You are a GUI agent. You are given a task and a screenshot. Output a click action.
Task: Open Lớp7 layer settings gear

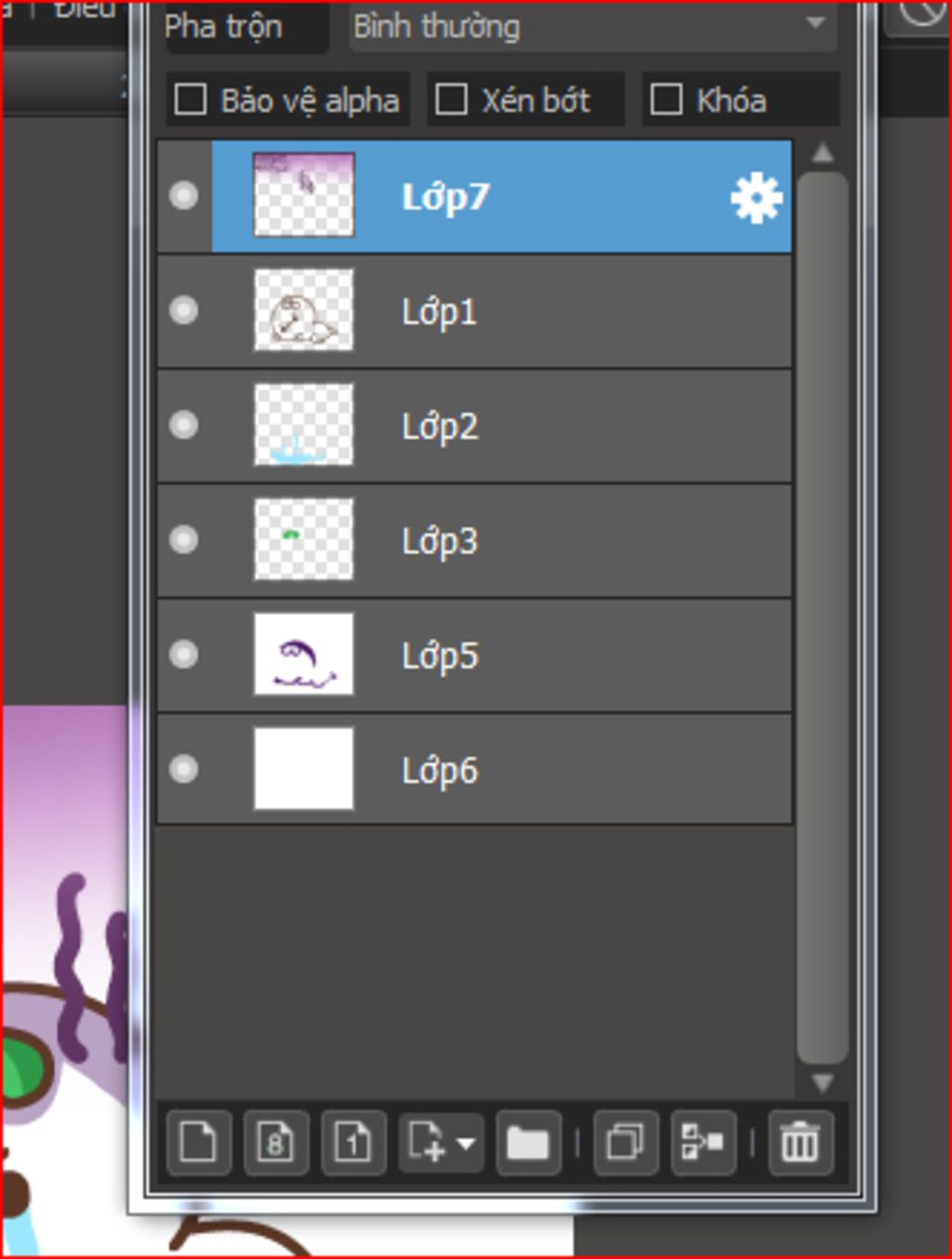pyautogui.click(x=756, y=197)
